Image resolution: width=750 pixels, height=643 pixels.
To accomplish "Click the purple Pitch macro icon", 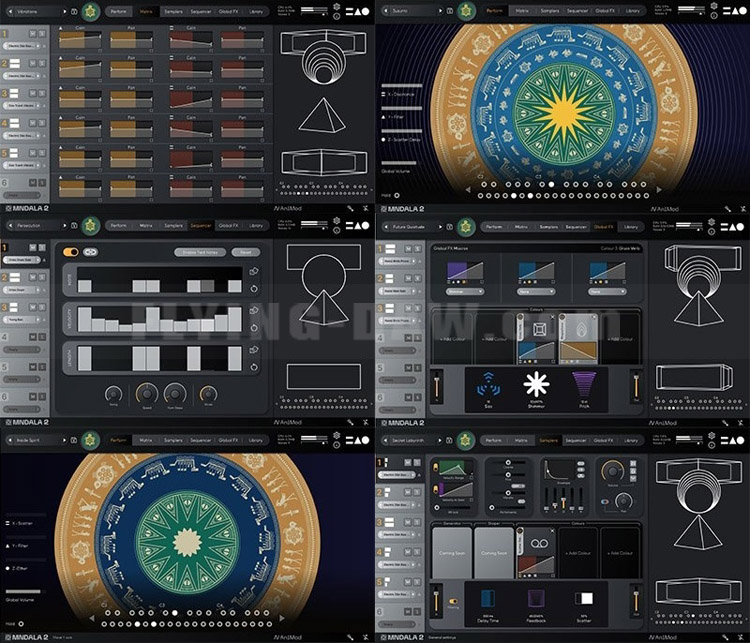I will (584, 384).
